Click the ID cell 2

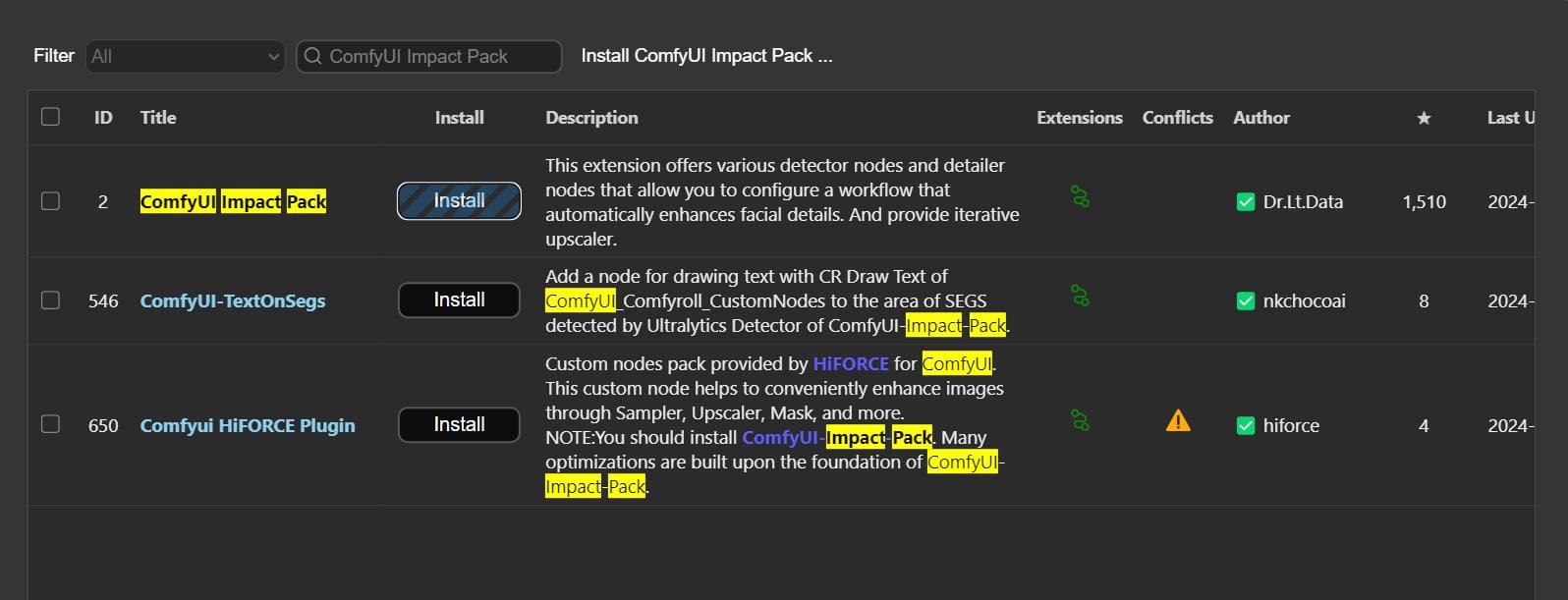coord(103,202)
